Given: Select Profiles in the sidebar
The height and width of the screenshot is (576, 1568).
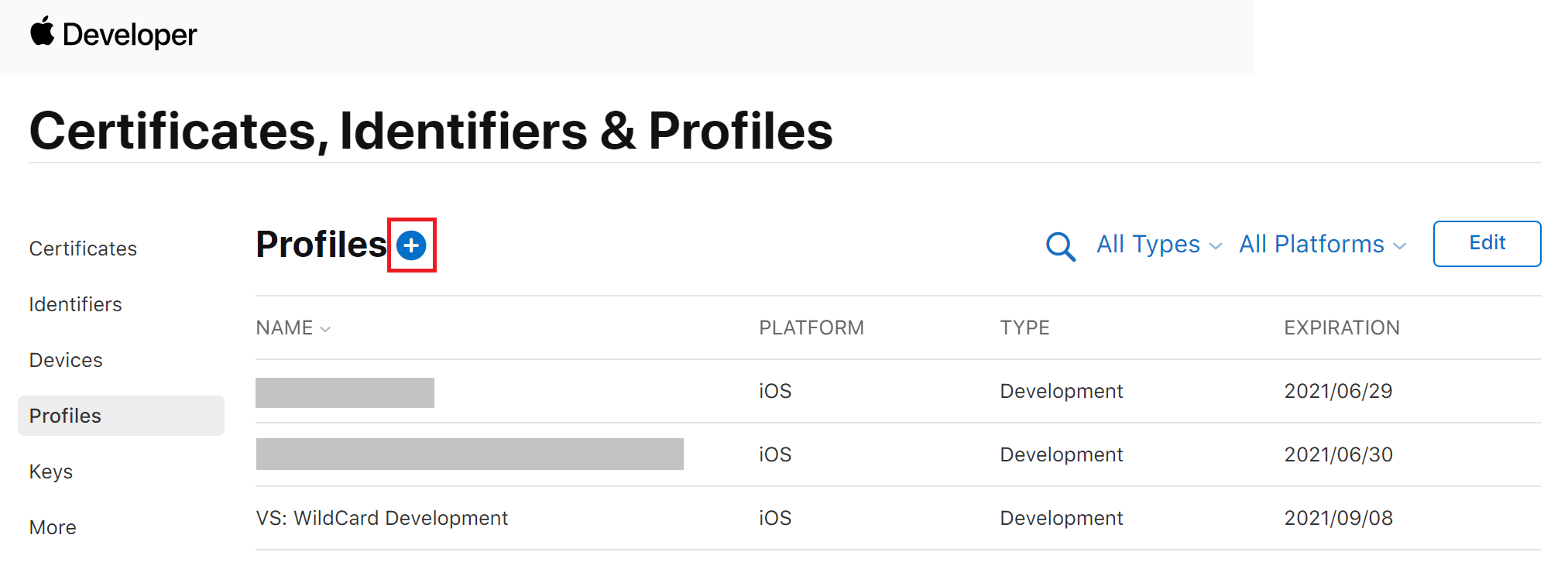Looking at the screenshot, I should (x=121, y=416).
